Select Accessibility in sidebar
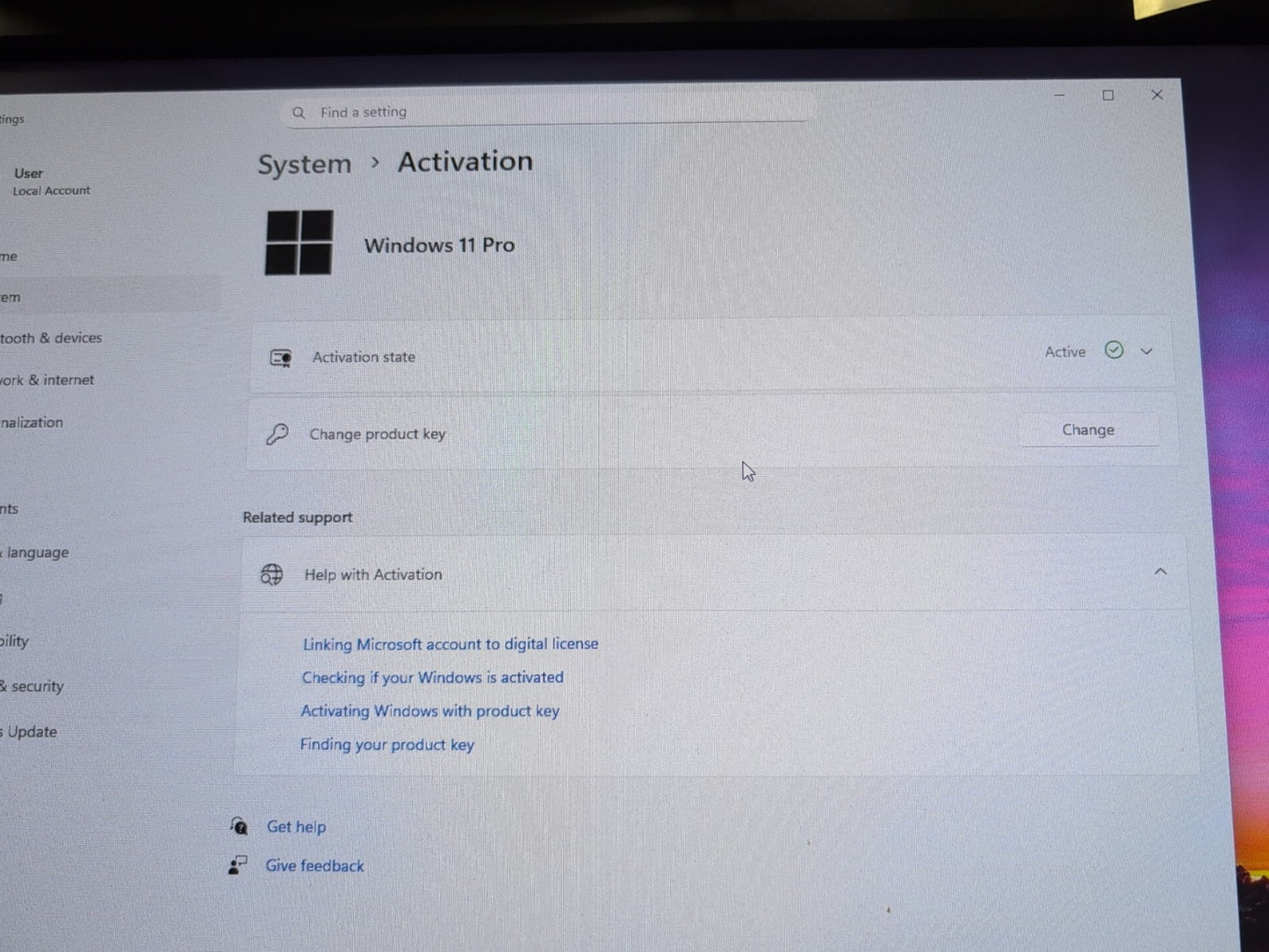This screenshot has width=1269, height=952. tap(15, 641)
